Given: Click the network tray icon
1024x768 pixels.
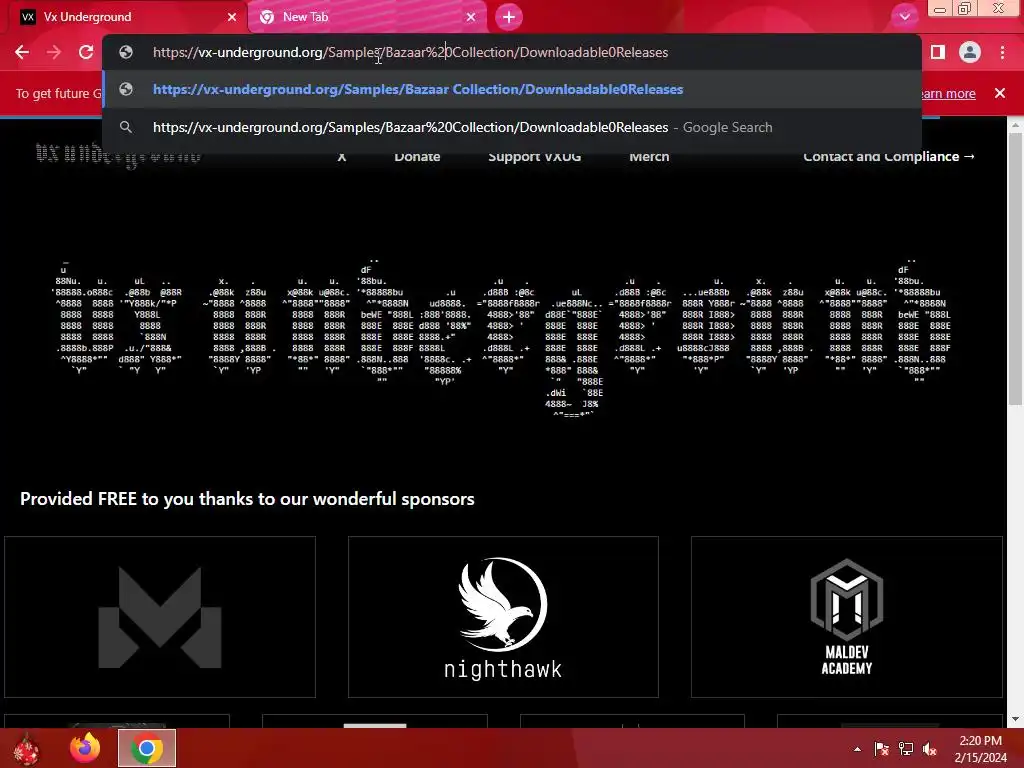Looking at the screenshot, I should (x=906, y=749).
